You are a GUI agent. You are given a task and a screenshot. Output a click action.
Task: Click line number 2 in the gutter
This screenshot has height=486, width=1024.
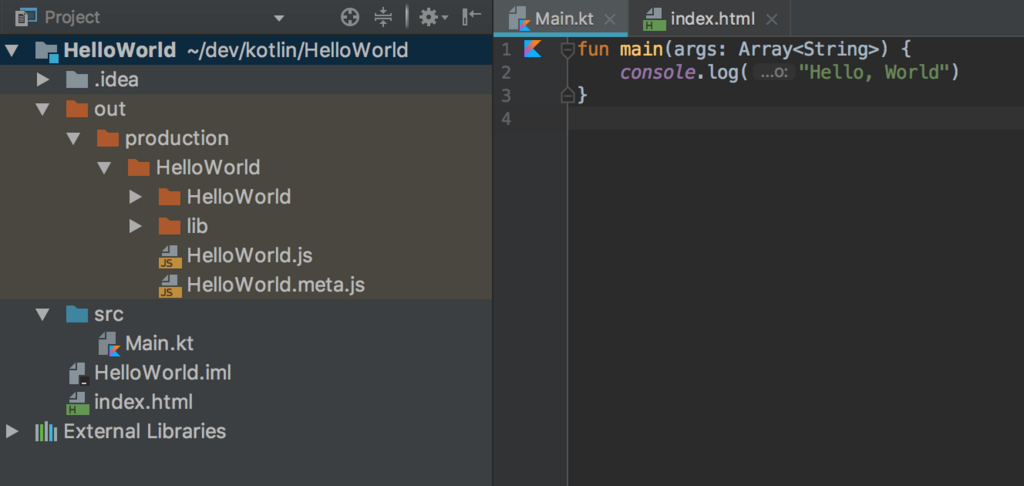click(506, 73)
